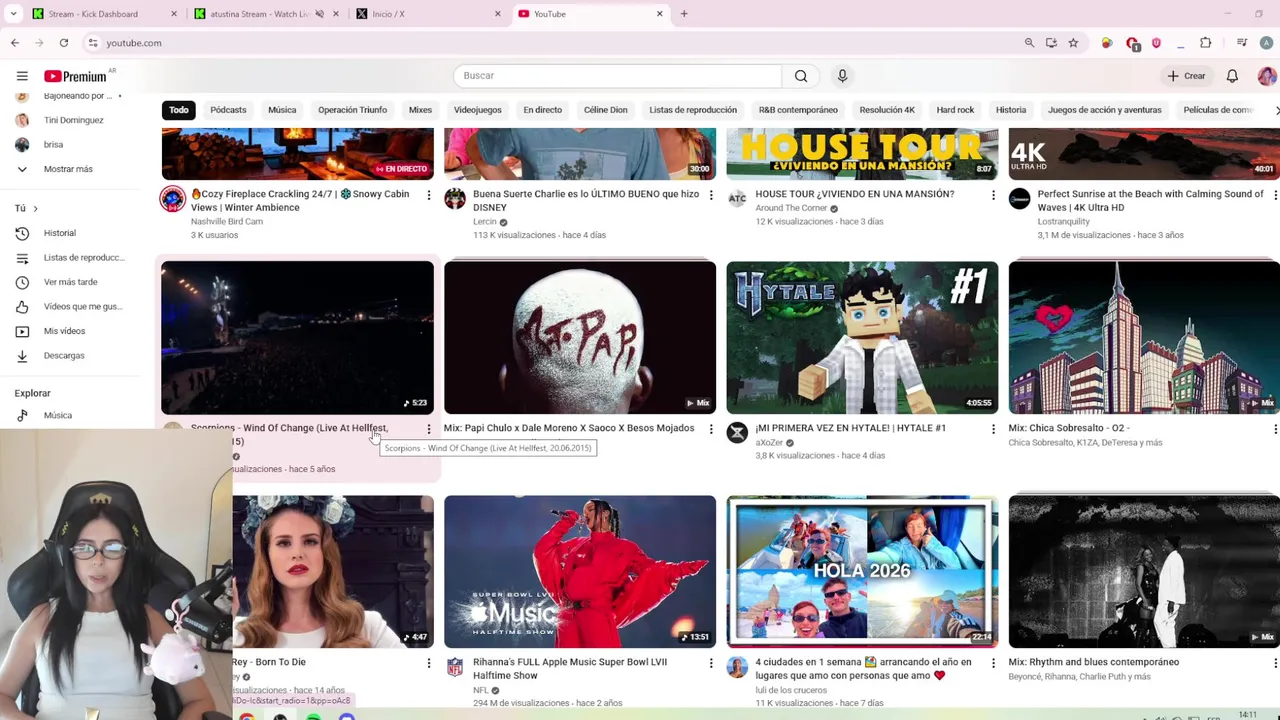Open the Hytale #1 video thumbnail
Viewport: 1280px width, 720px height.
tap(862, 337)
